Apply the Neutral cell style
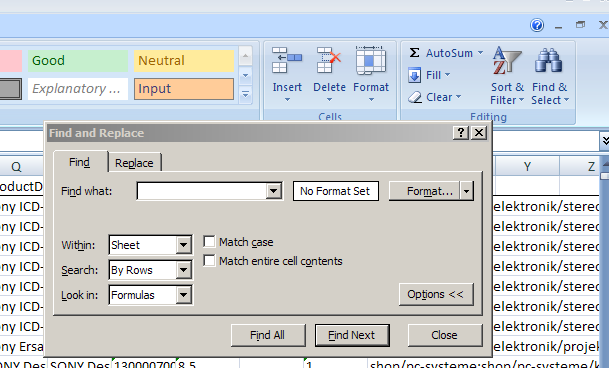 [184, 61]
